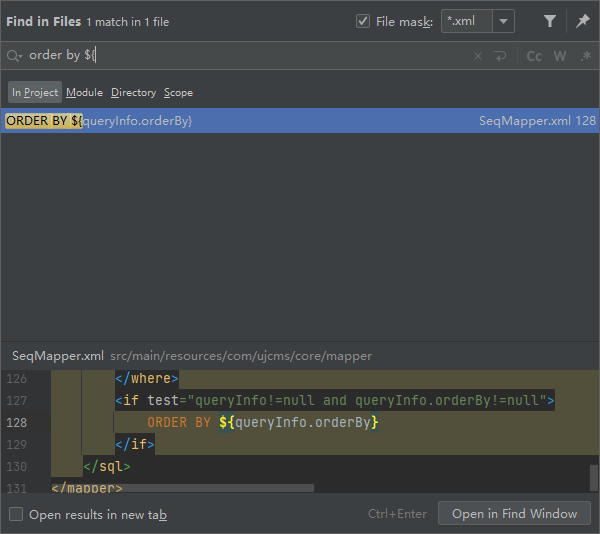Toggle Regex option

pyautogui.click(x=585, y=56)
